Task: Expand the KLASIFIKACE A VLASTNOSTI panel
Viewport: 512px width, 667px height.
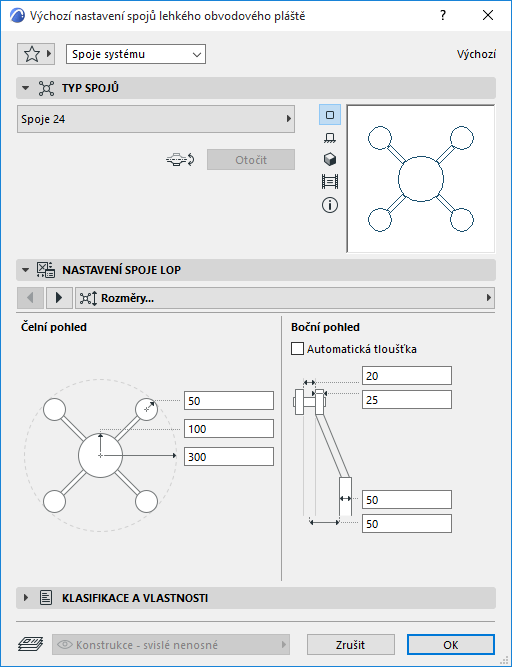Action: point(26,598)
